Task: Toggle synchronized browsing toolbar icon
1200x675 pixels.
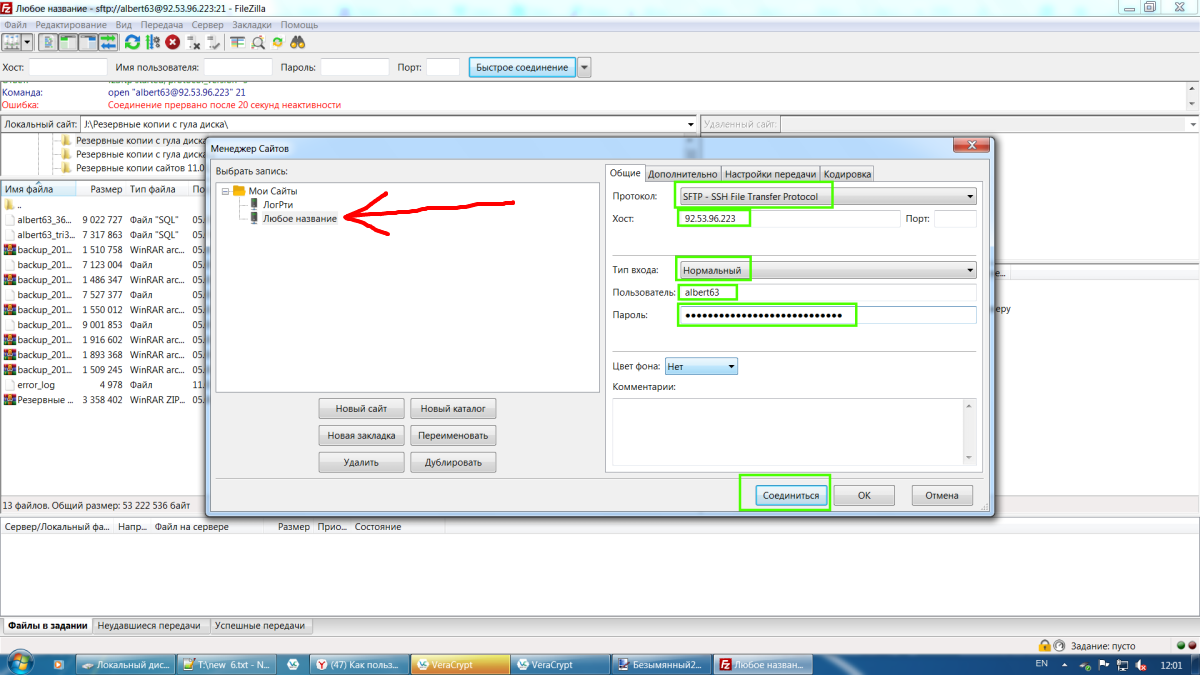Action: pyautogui.click(x=278, y=41)
